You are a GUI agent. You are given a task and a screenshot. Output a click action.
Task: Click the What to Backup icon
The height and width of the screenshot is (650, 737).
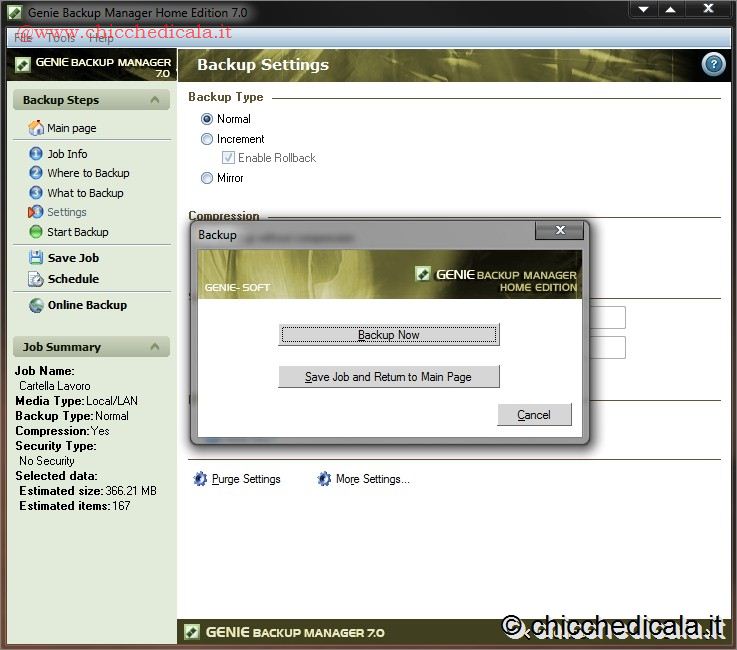click(36, 193)
